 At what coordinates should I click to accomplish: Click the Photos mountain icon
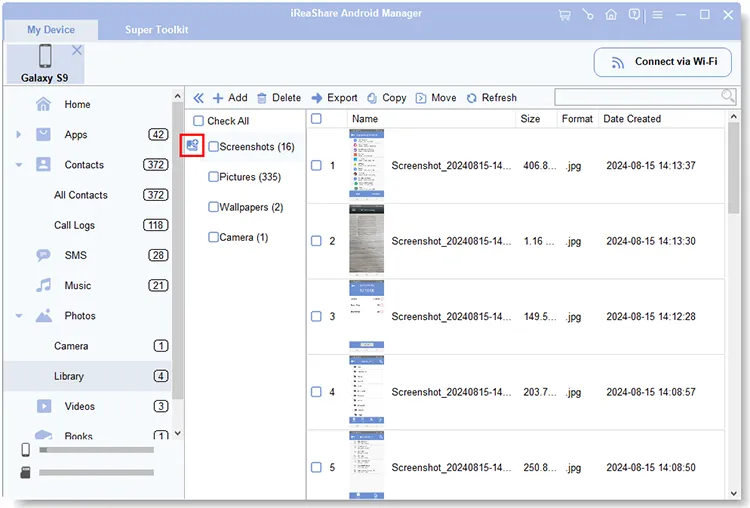(44, 316)
